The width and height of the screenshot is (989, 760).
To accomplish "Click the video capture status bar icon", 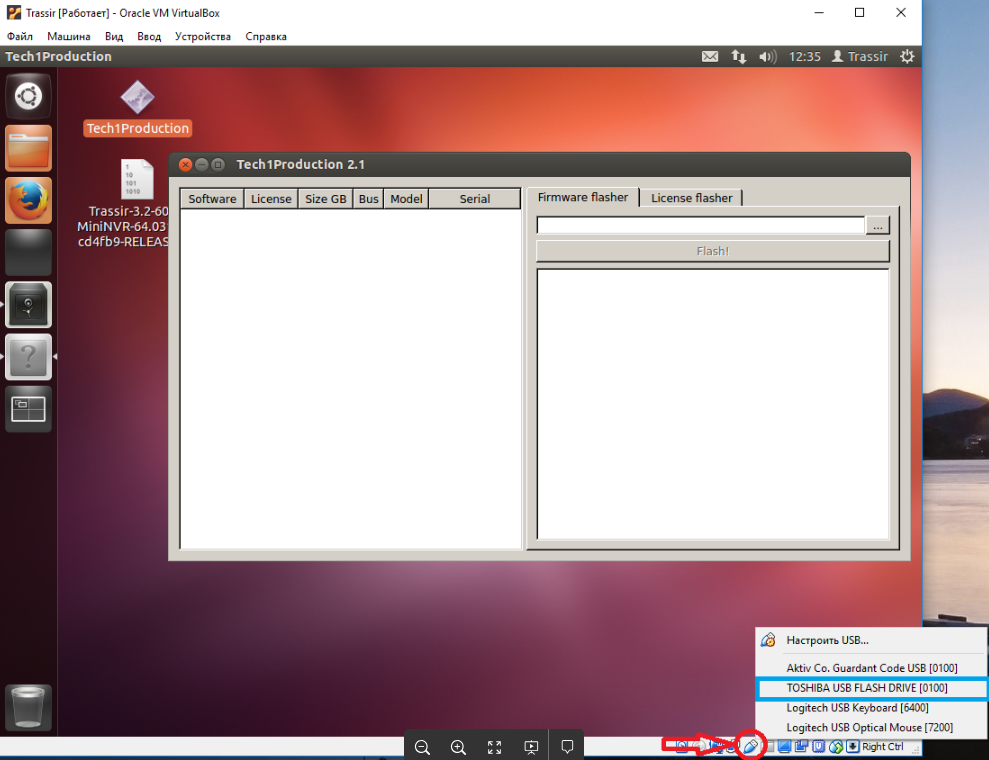I will (x=801, y=747).
